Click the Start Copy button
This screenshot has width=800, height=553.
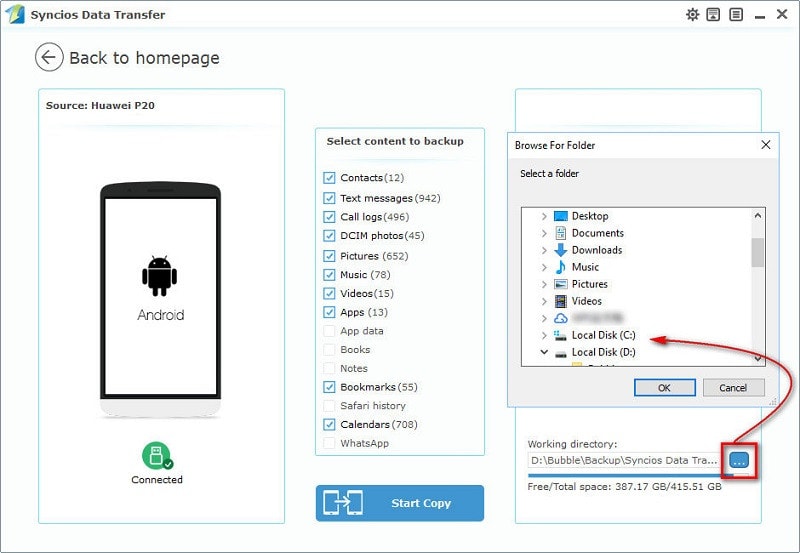[399, 503]
